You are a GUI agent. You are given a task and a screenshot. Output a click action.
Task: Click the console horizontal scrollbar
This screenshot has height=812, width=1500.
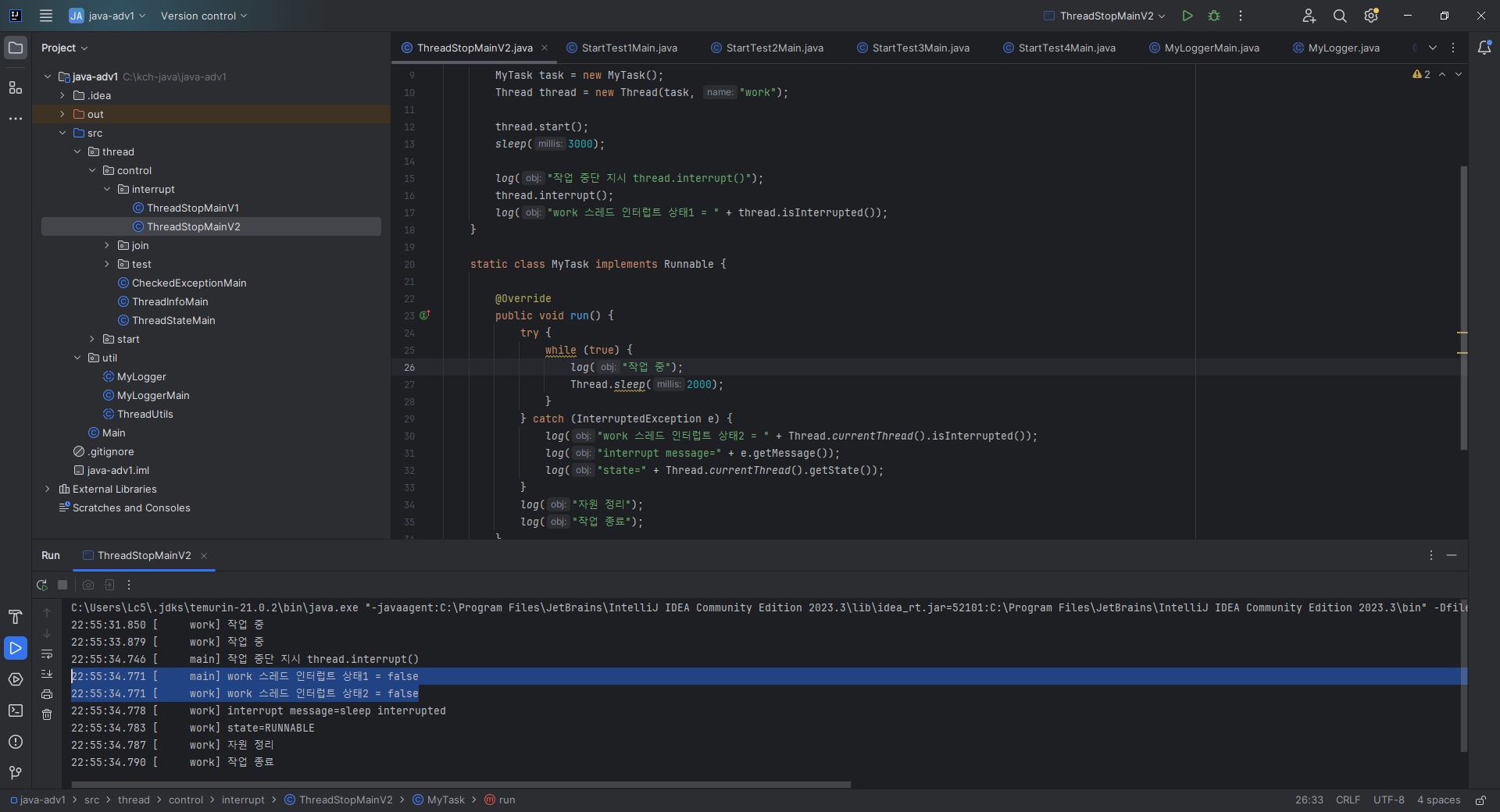point(461,785)
